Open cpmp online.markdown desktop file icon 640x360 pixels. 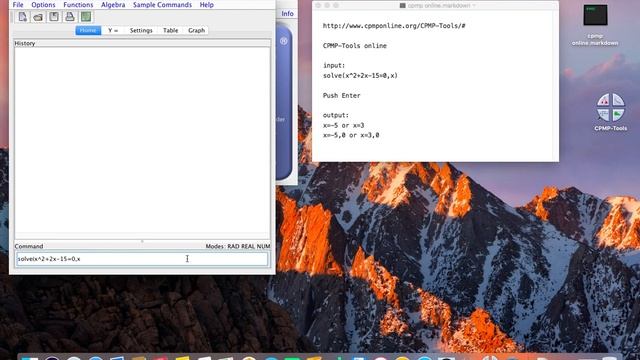pyautogui.click(x=595, y=24)
